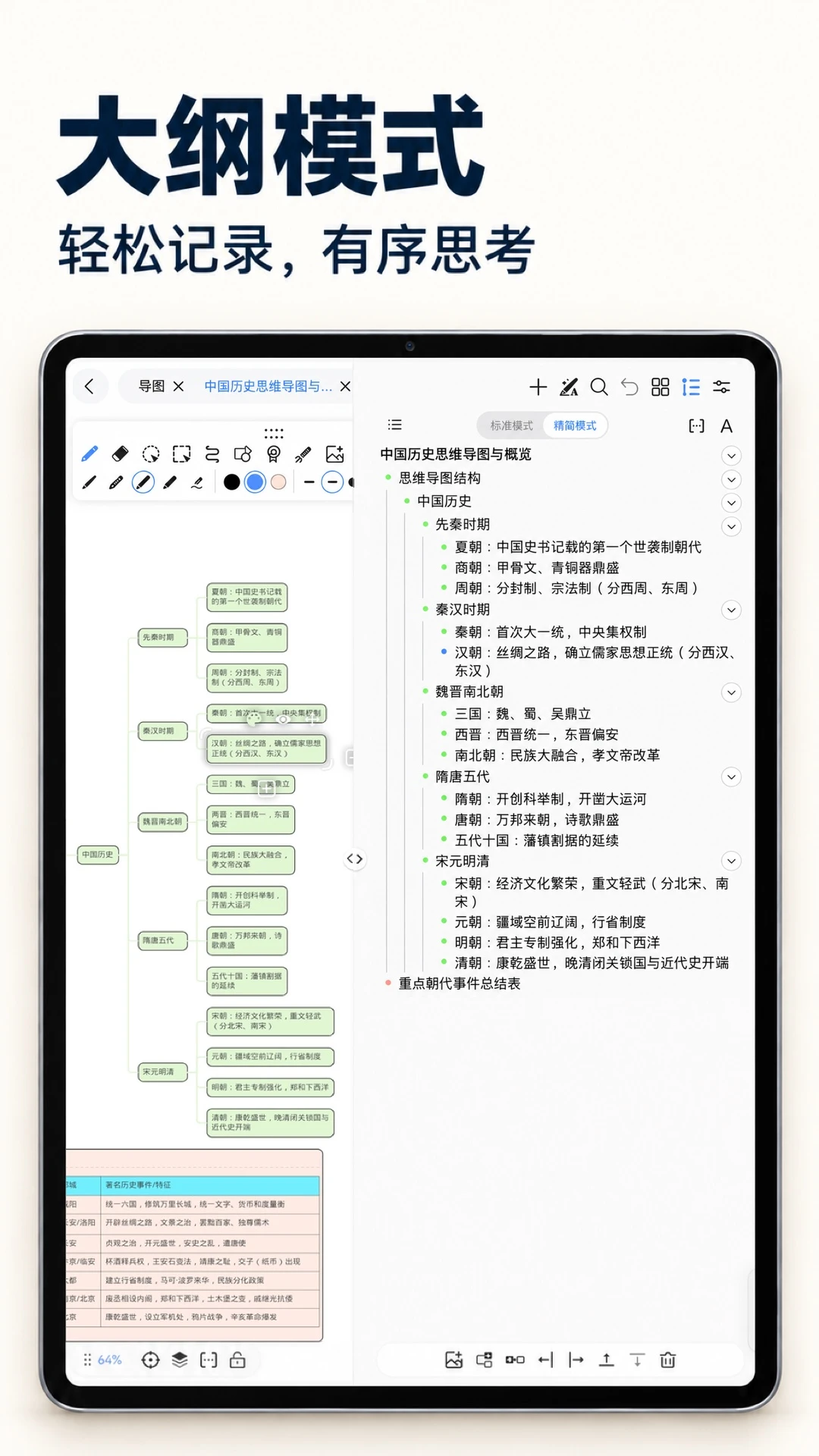Select the calligraphy stroke nib
This screenshot has height=1456, width=819.
pos(197,482)
